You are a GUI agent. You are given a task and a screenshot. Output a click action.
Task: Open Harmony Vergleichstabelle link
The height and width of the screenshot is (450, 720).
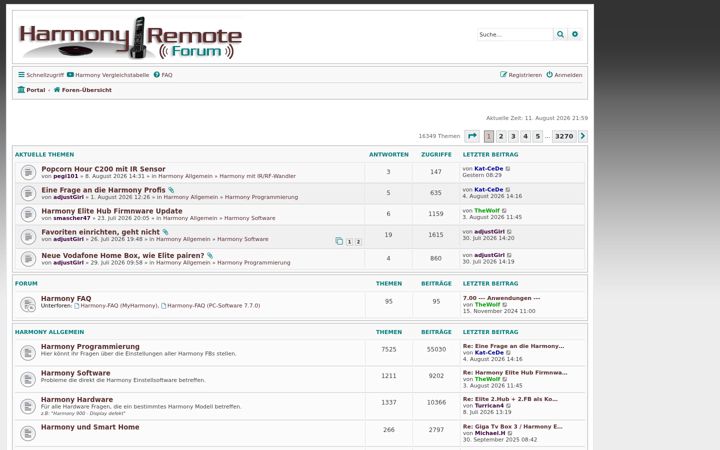108,75
